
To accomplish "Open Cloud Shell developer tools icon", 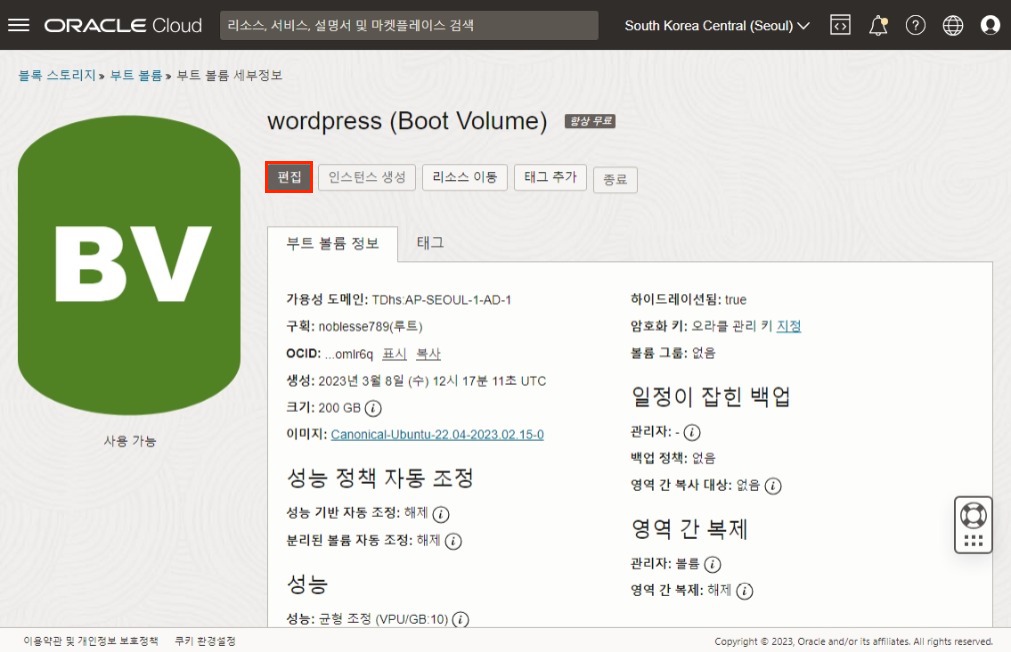I will pos(840,25).
